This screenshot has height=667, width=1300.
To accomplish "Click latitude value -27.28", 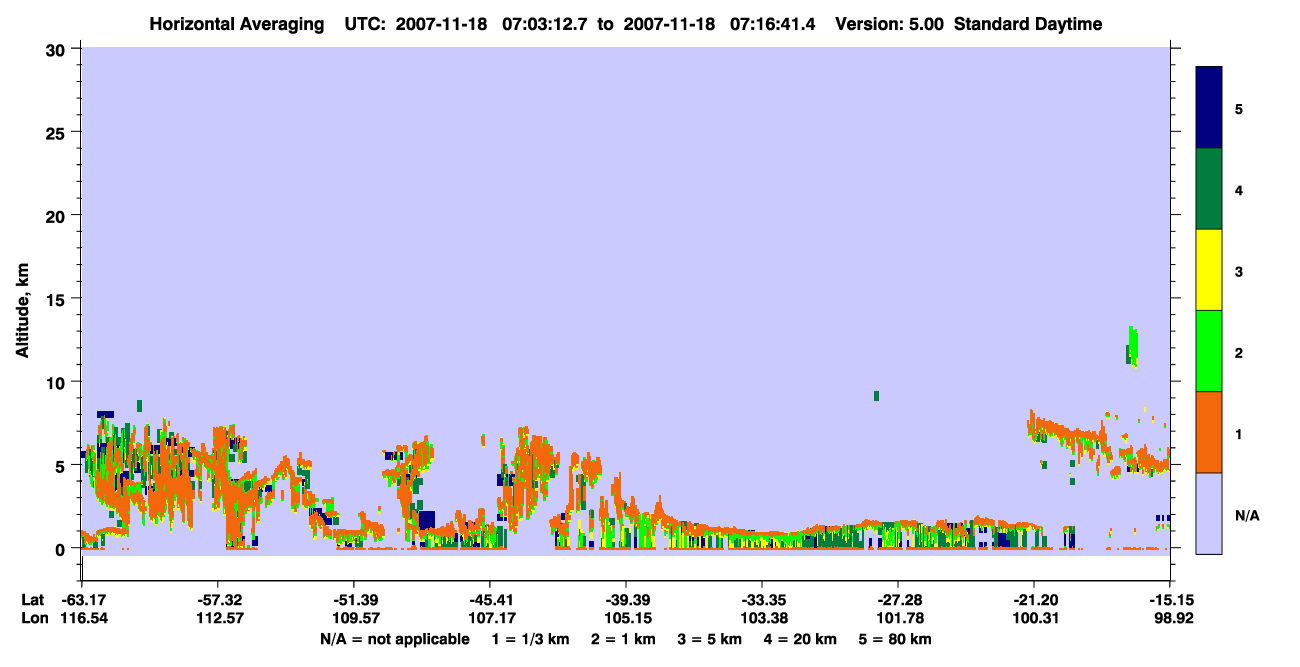I will (x=898, y=600).
